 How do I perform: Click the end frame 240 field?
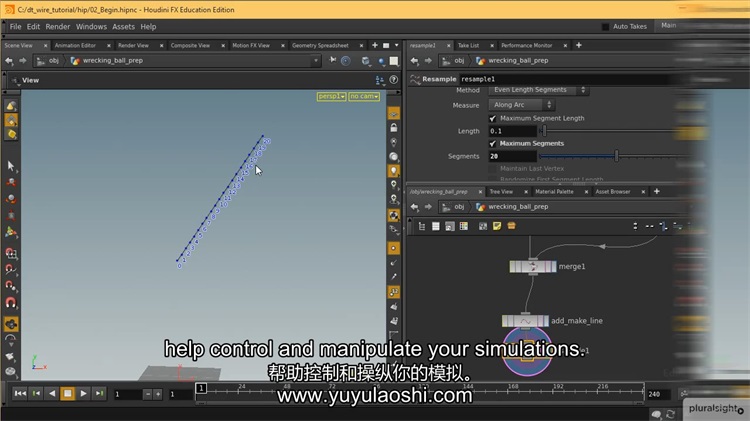tap(657, 394)
